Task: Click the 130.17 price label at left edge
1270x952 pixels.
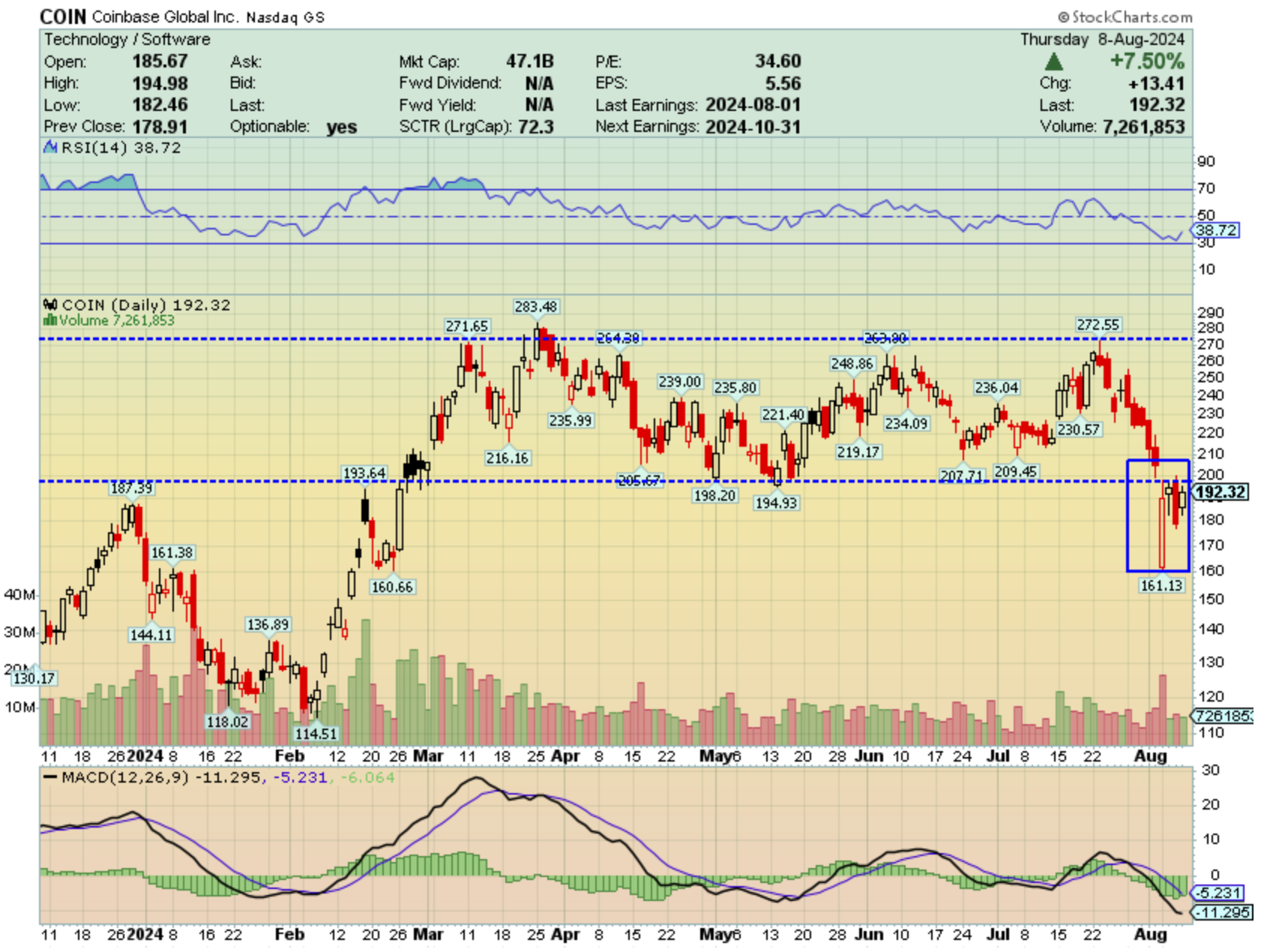Action: click(34, 678)
